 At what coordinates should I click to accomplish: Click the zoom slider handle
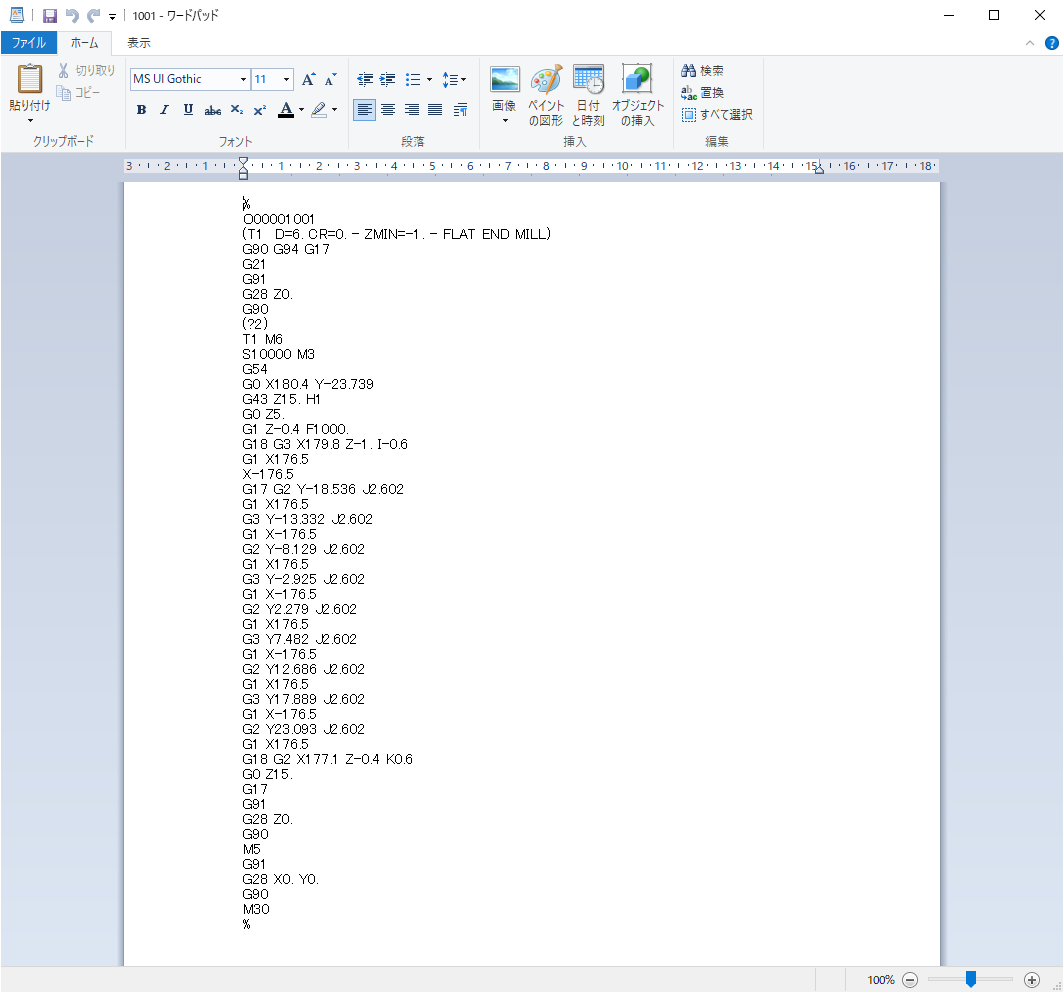(x=971, y=979)
